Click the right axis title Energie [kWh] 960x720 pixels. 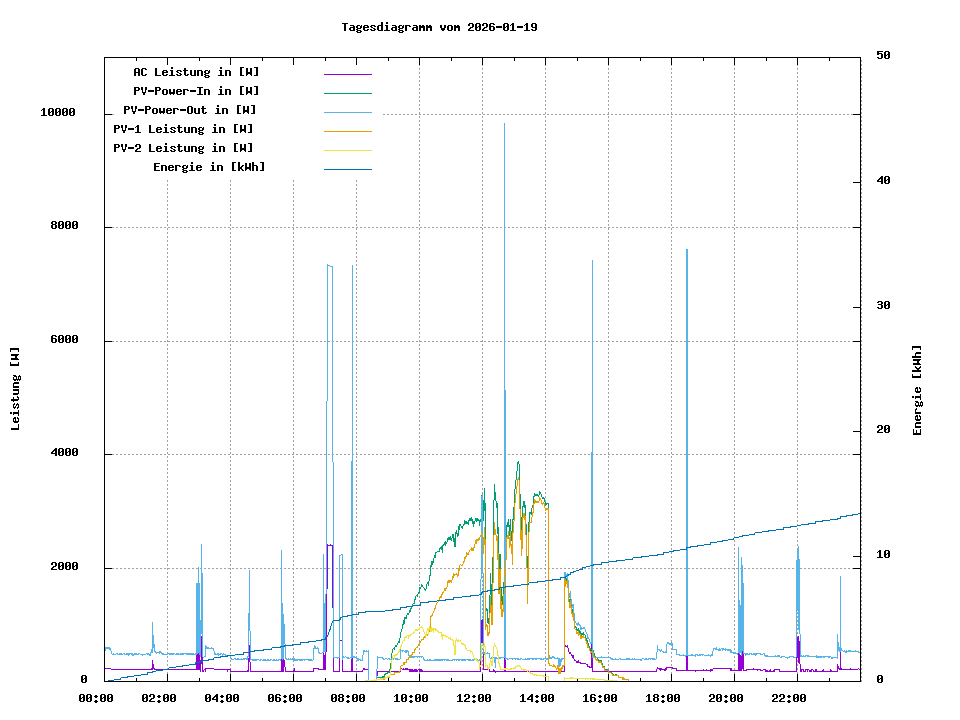click(x=917, y=390)
